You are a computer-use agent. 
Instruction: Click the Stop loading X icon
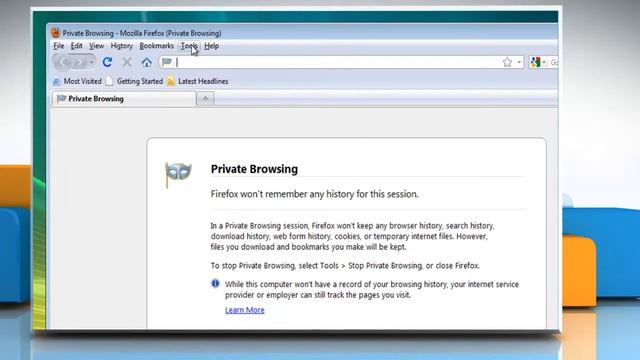pyautogui.click(x=127, y=62)
